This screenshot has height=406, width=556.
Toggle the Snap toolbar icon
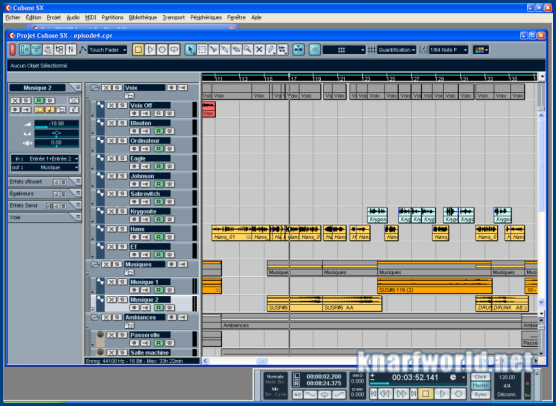pyautogui.click(x=315, y=50)
